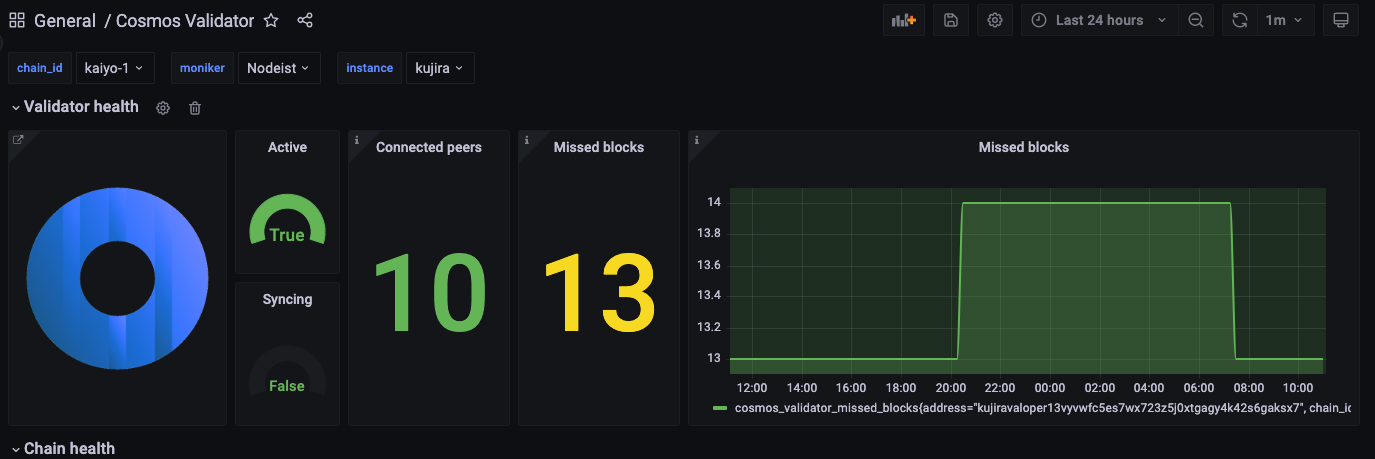Open the Last 24 hours time picker

click(x=1099, y=20)
